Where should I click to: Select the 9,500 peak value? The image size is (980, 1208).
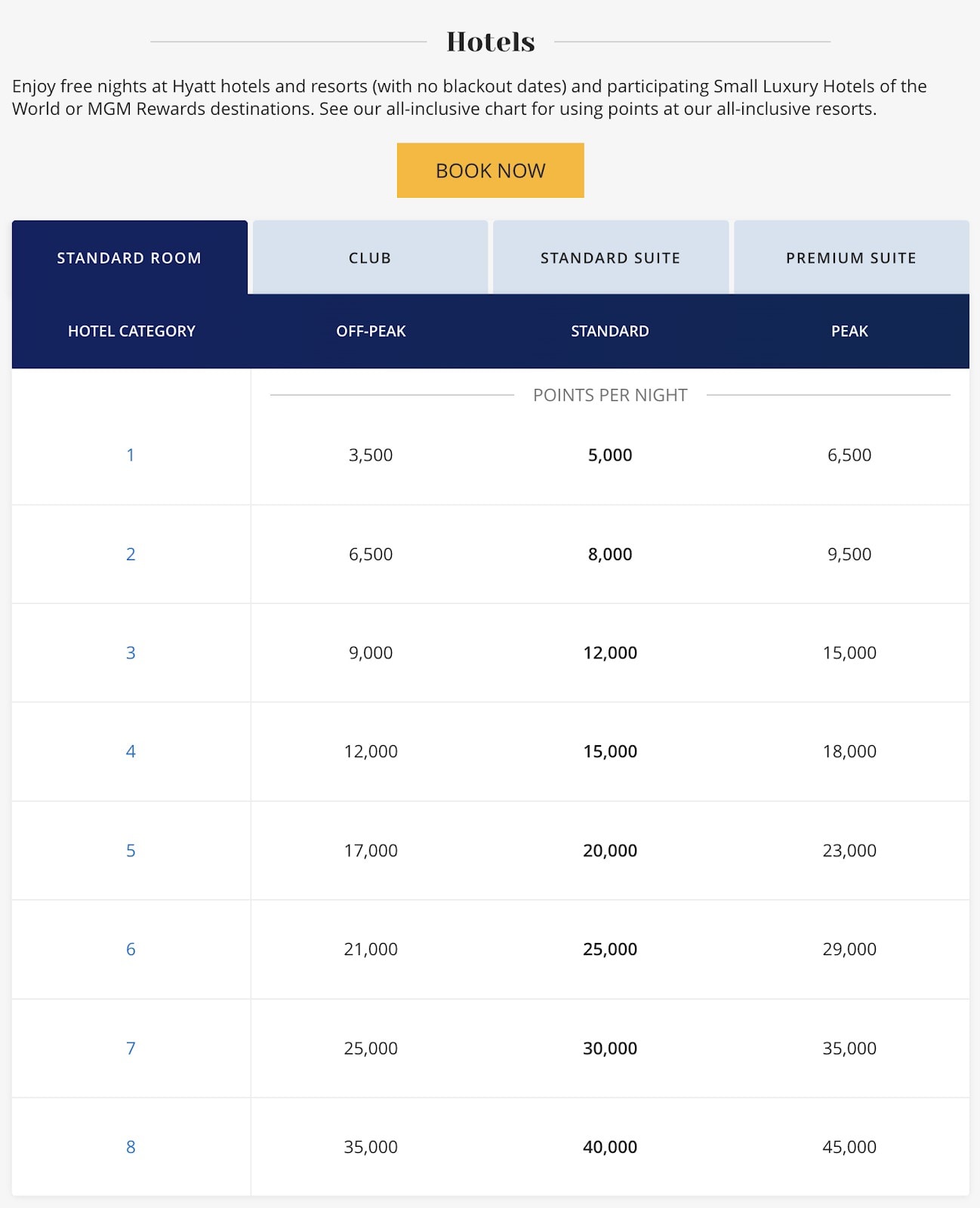849,554
